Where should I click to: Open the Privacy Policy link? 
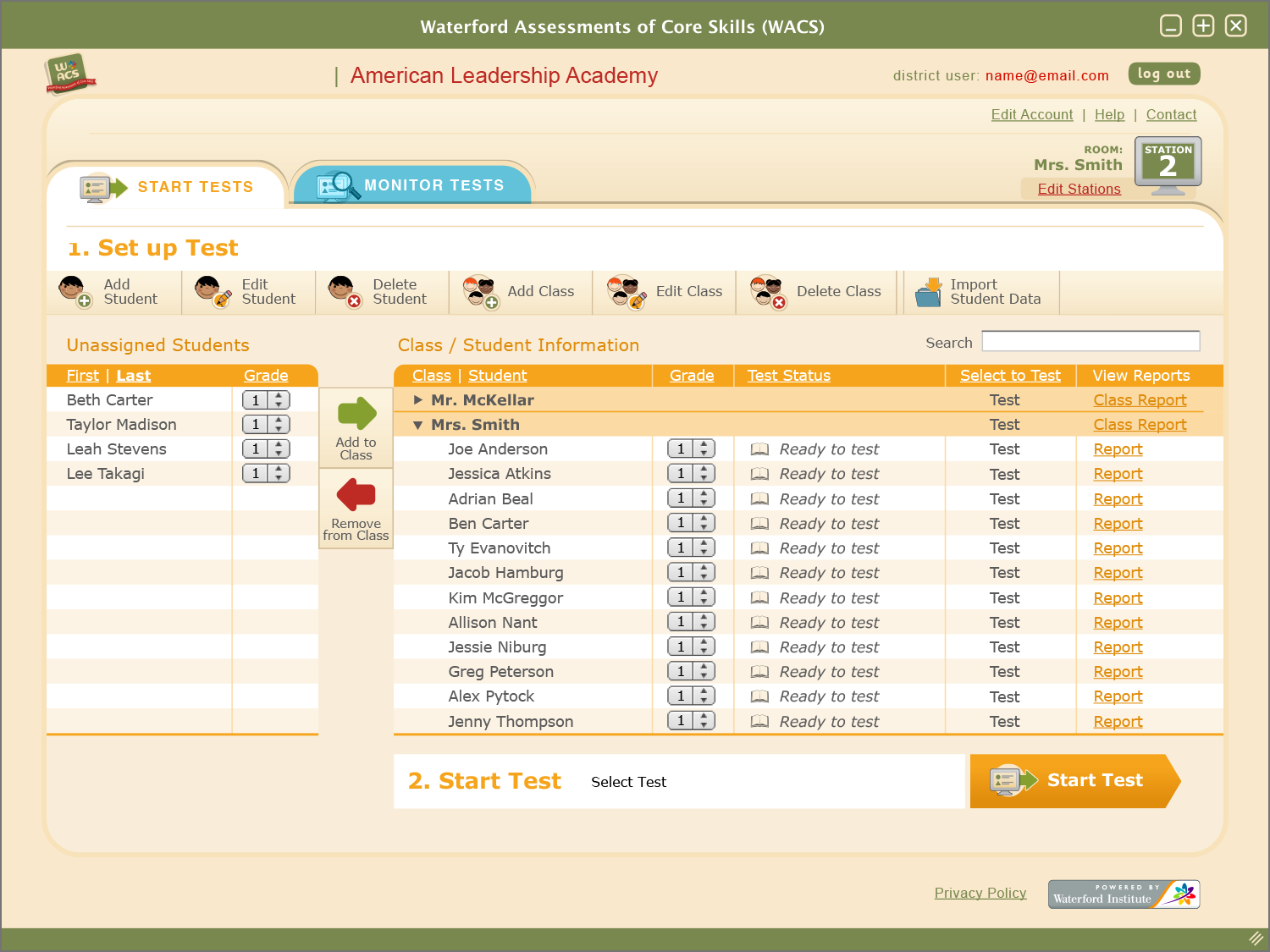[980, 893]
